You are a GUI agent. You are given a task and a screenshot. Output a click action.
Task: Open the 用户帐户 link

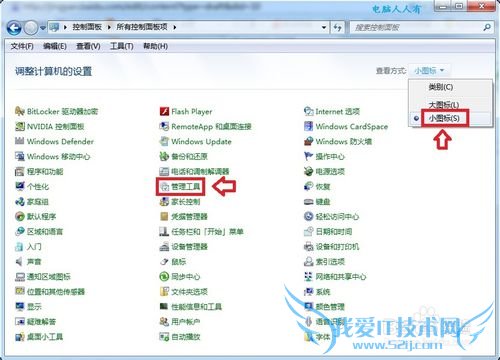click(x=186, y=322)
